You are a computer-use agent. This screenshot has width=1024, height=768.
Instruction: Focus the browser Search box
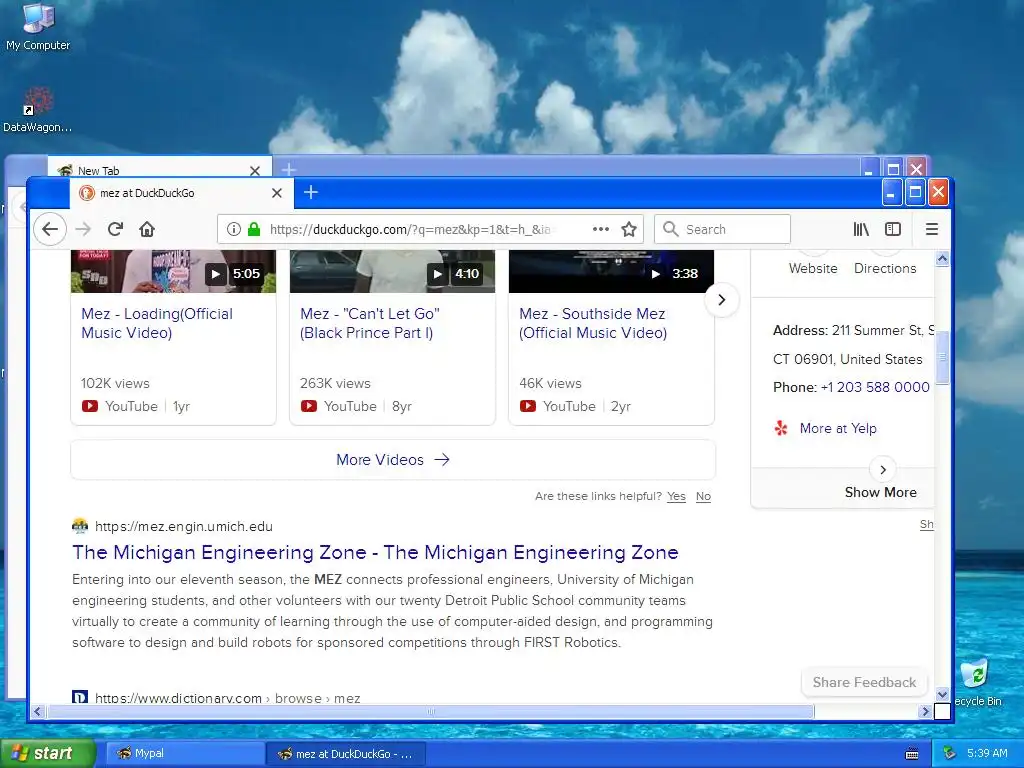722,229
